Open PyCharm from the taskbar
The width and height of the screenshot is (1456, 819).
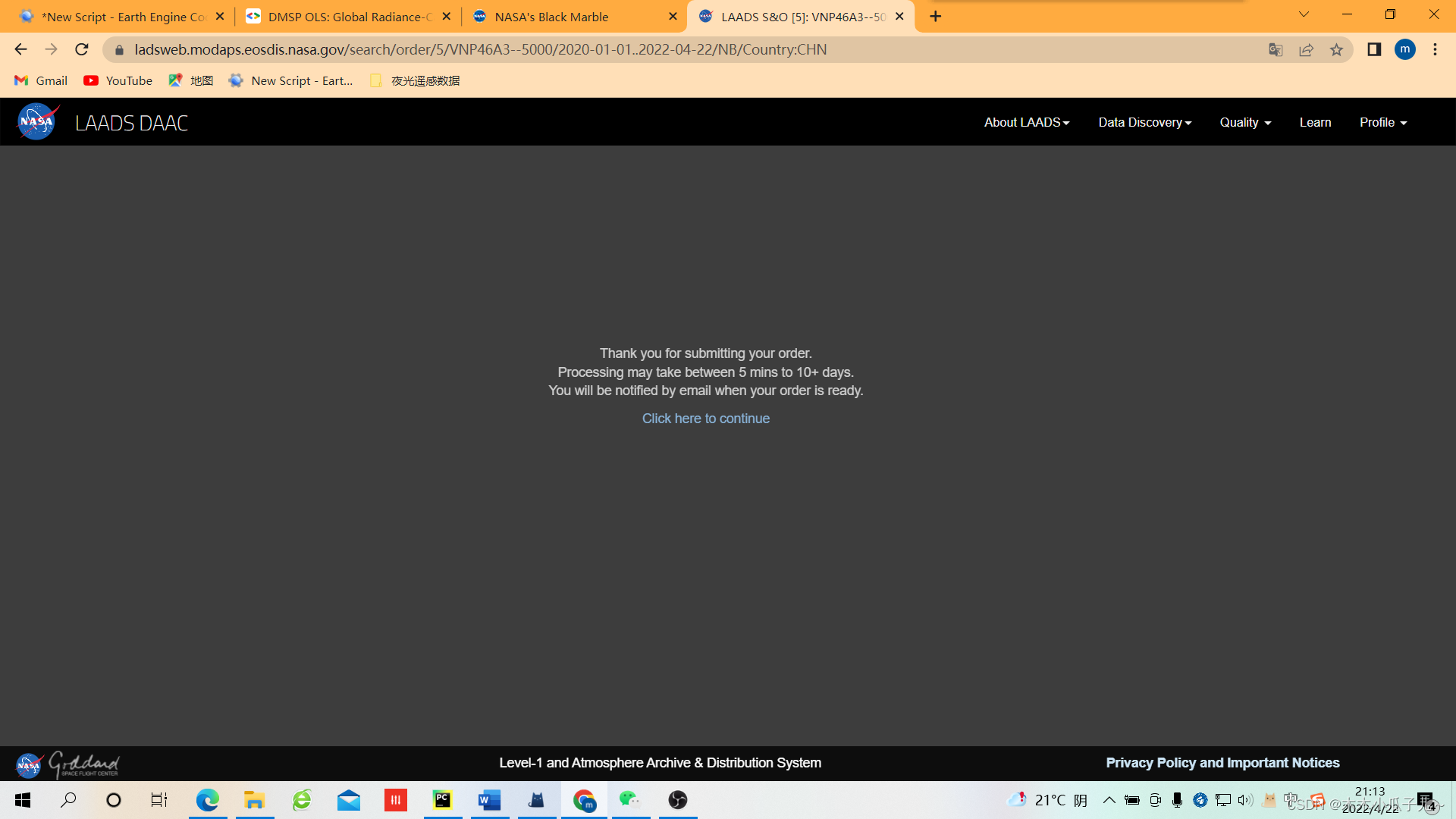[442, 799]
